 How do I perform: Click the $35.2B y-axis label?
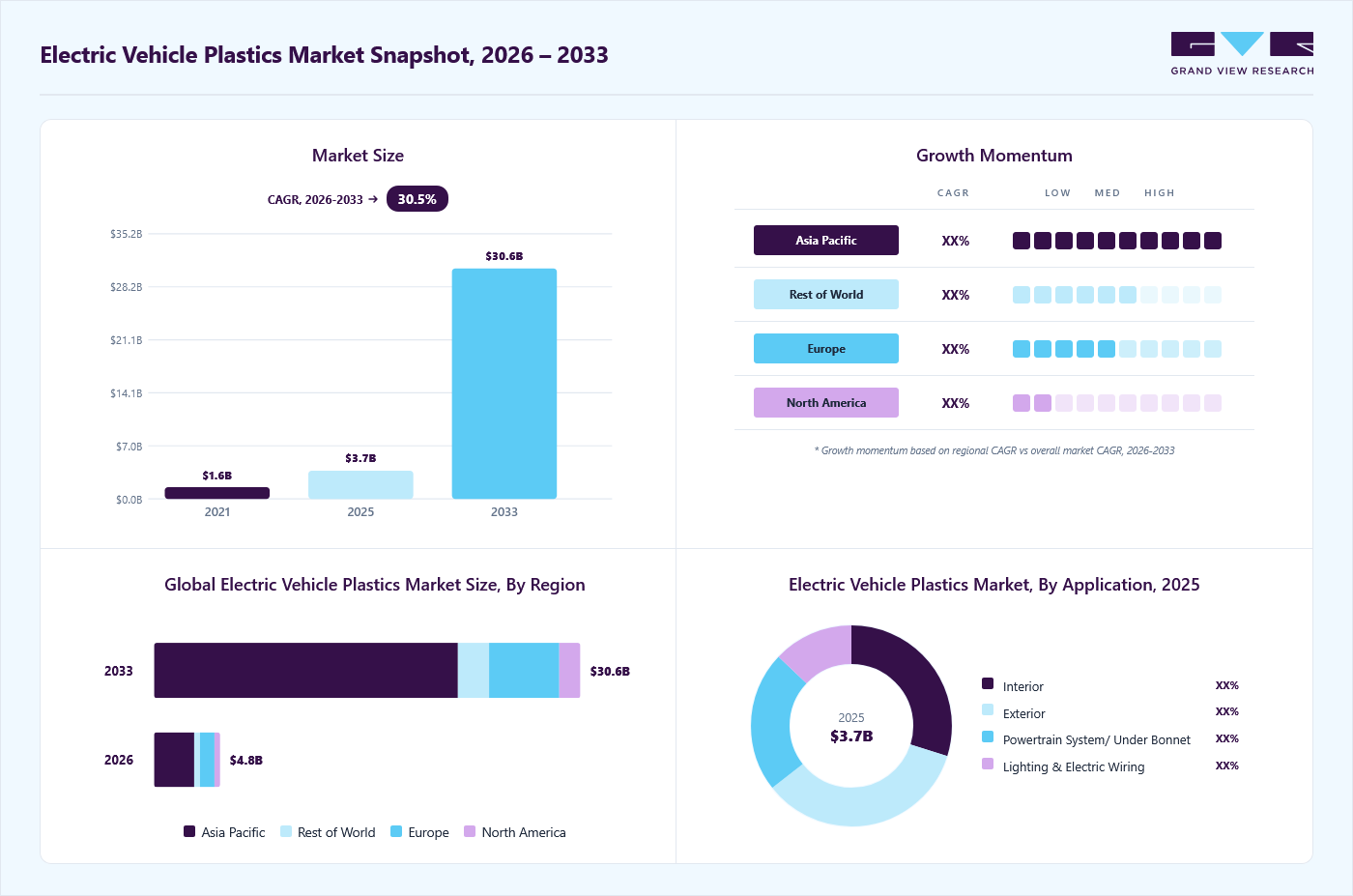click(x=126, y=234)
